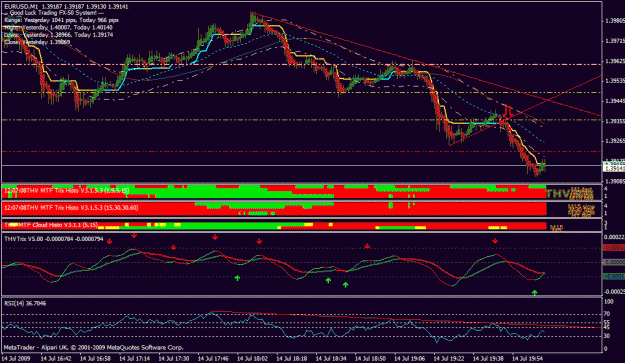Click the 1.39265 price axis label
The image size is (625, 363).
click(615, 141)
